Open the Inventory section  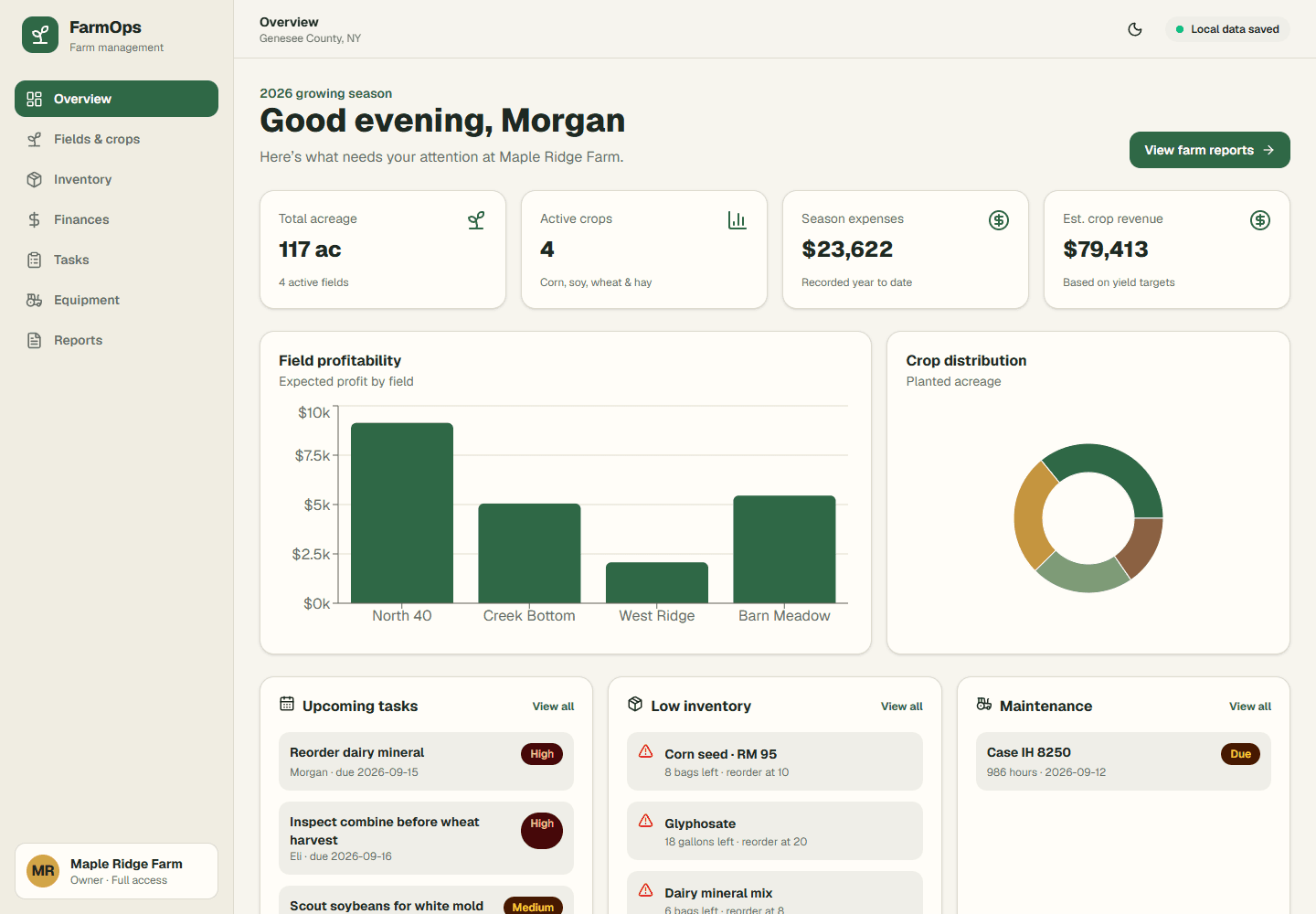pos(116,179)
